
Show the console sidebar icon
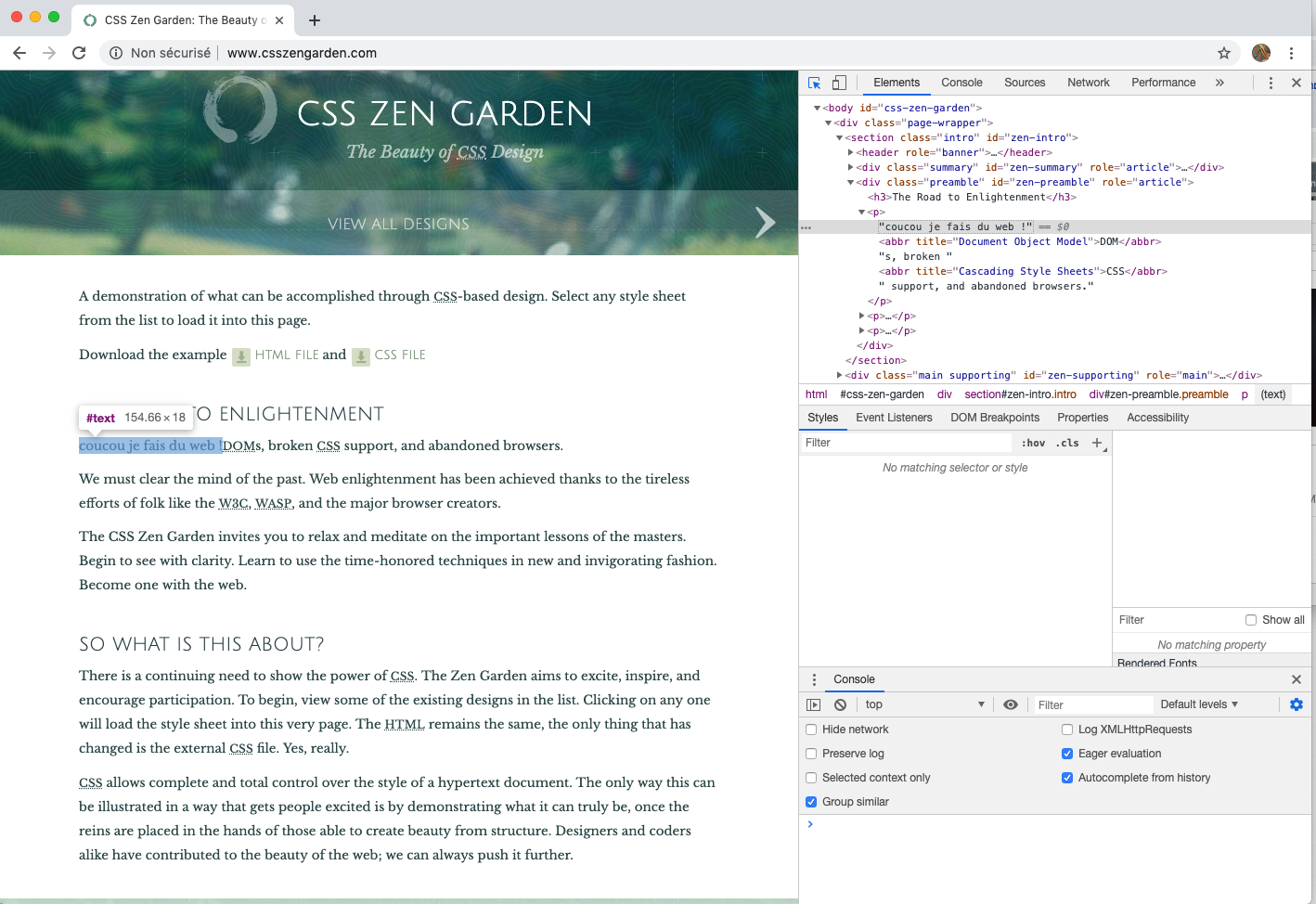[814, 704]
